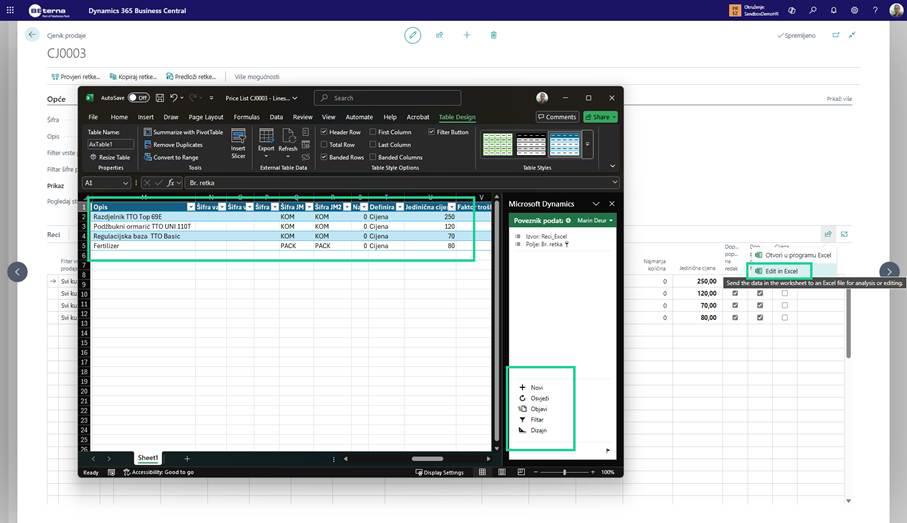Select the Sheet1 worksheet tab

coord(148,458)
